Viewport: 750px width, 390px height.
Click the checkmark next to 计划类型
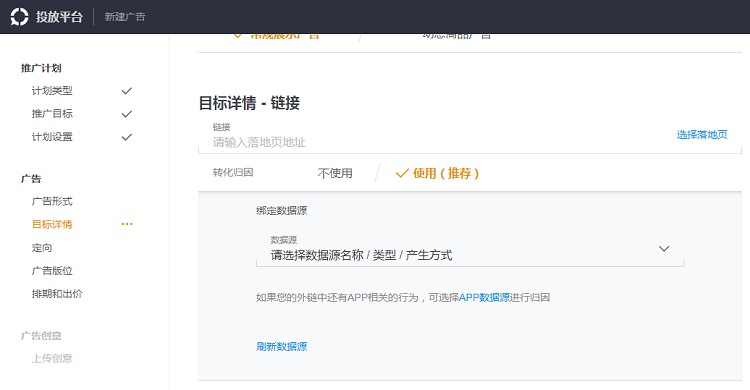(x=127, y=91)
